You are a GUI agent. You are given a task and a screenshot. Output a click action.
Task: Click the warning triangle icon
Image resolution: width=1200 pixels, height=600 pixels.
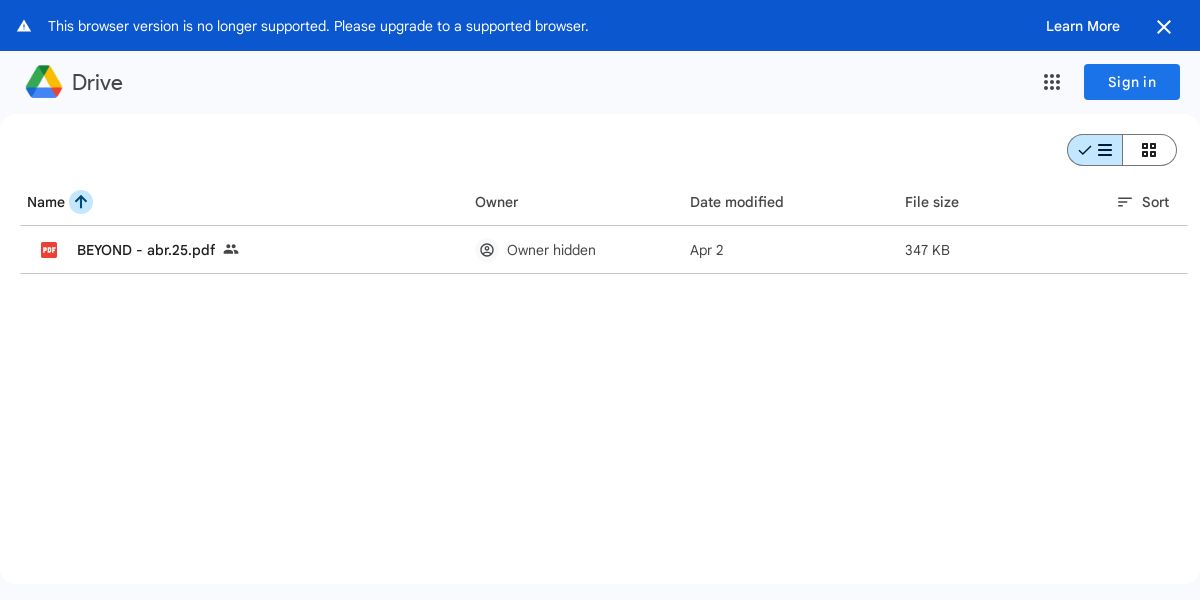coord(24,26)
